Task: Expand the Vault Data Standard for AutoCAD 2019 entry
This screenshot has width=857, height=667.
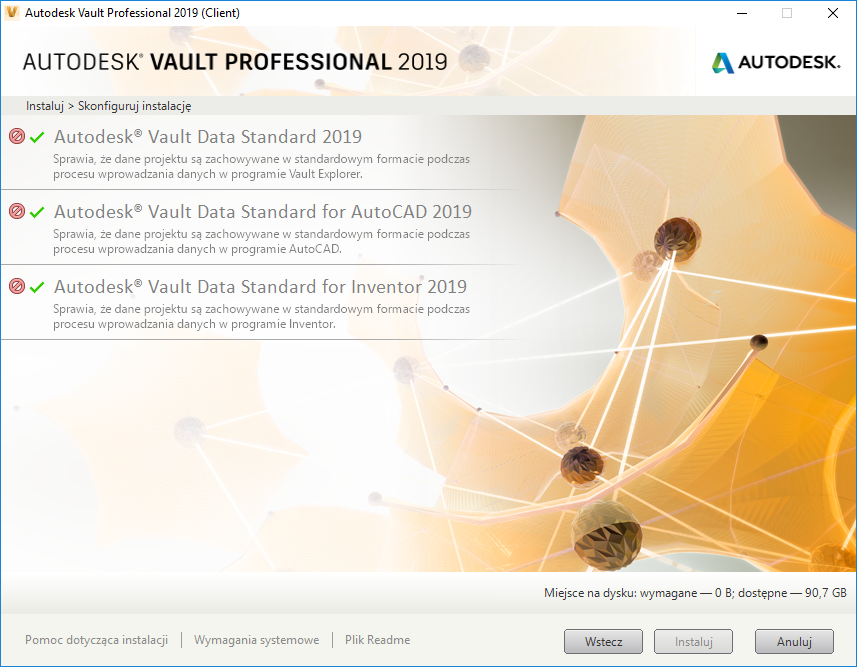Action: [262, 212]
